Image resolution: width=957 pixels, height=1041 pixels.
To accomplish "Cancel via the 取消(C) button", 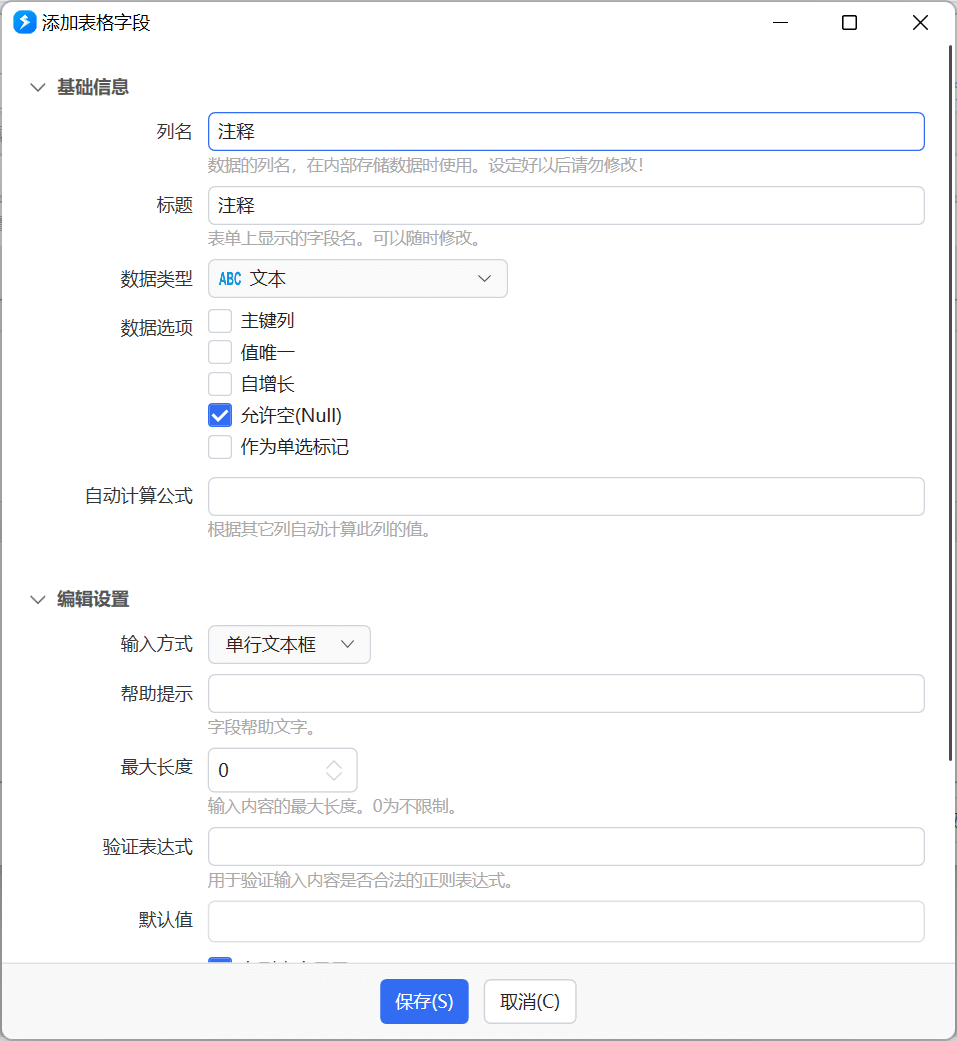I will [530, 1001].
